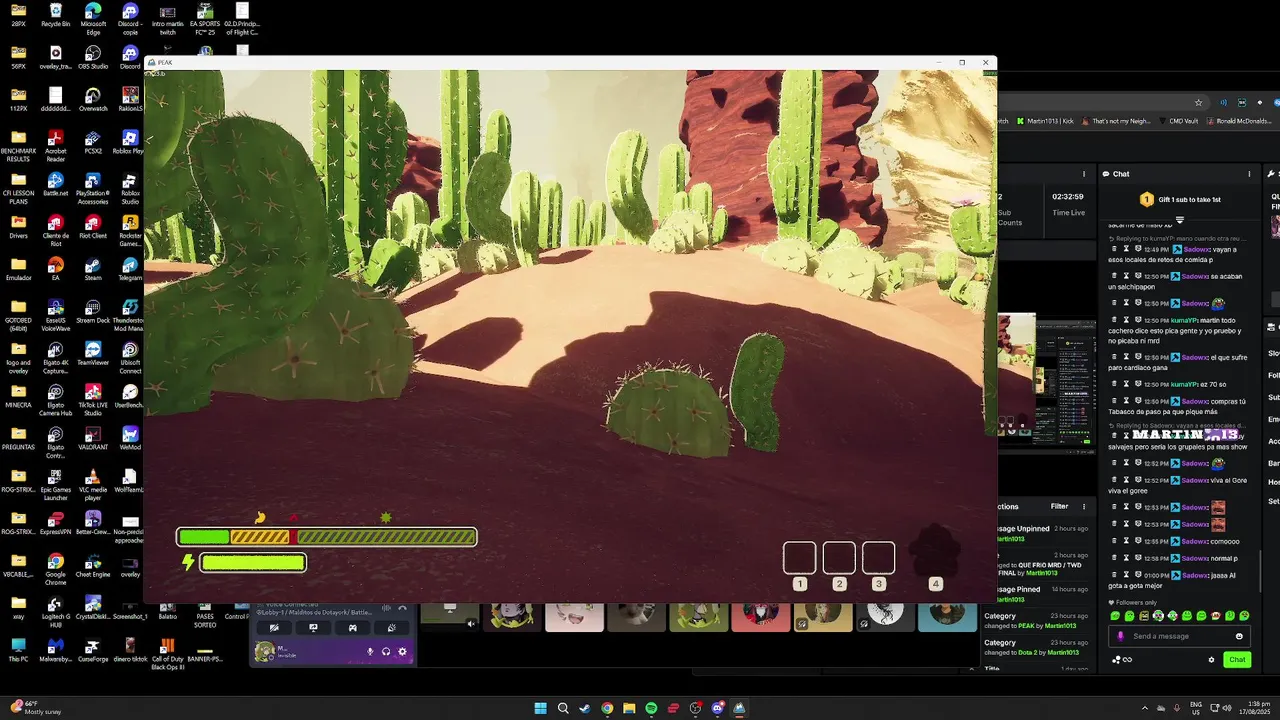Screen dimensions: 1280x720
Task: Launch PCSX2 from the desktop
Action: click(93, 142)
